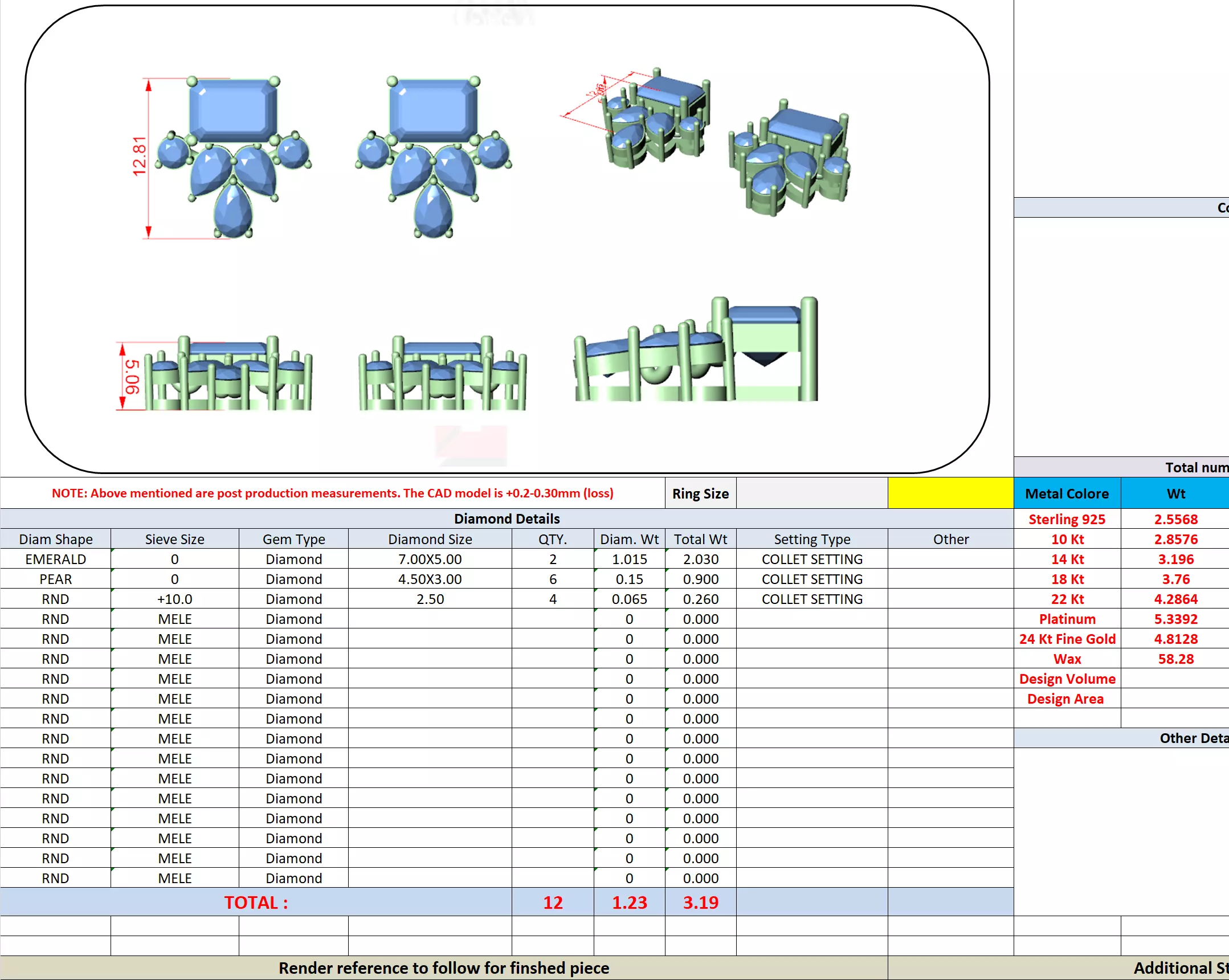1229x980 pixels.
Task: Select the Platinum weight value 5.3392
Action: click(x=1175, y=619)
